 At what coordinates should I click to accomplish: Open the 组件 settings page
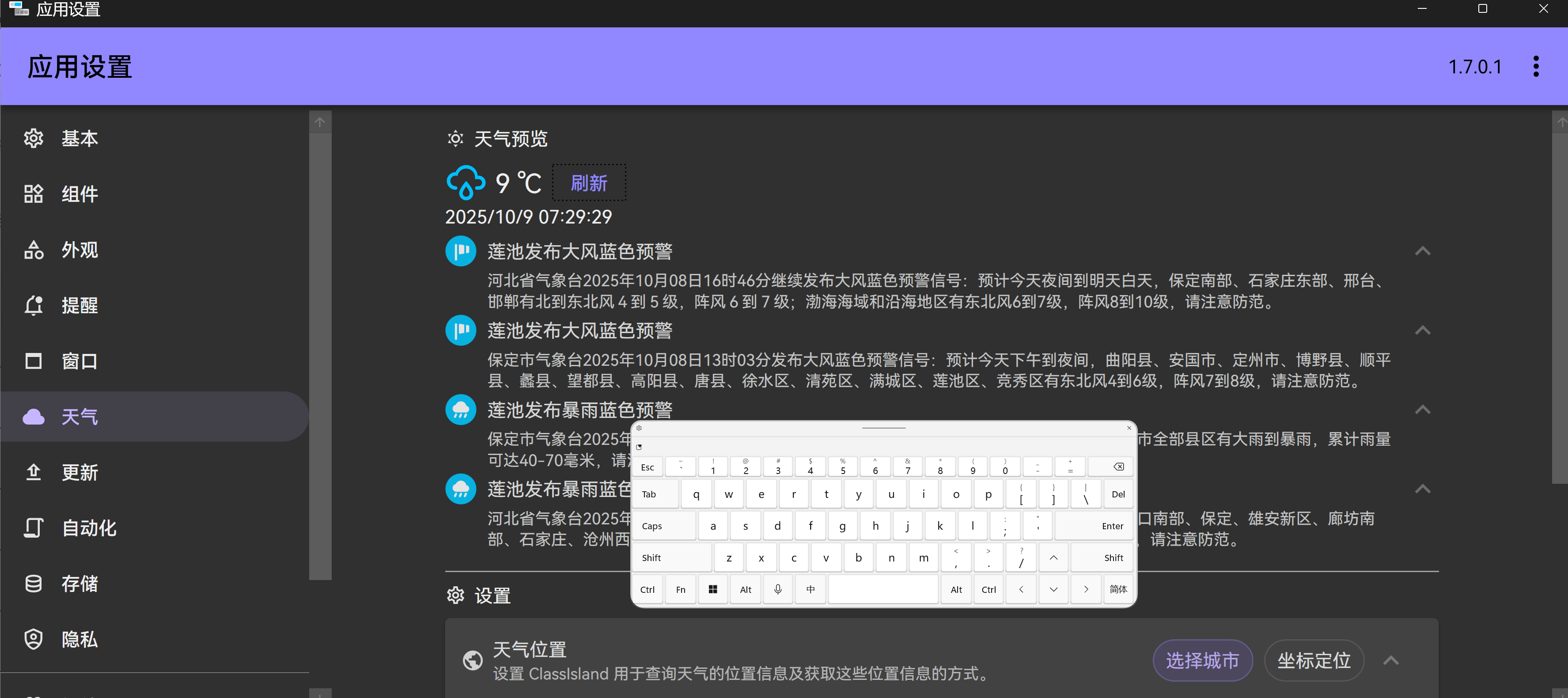(79, 194)
